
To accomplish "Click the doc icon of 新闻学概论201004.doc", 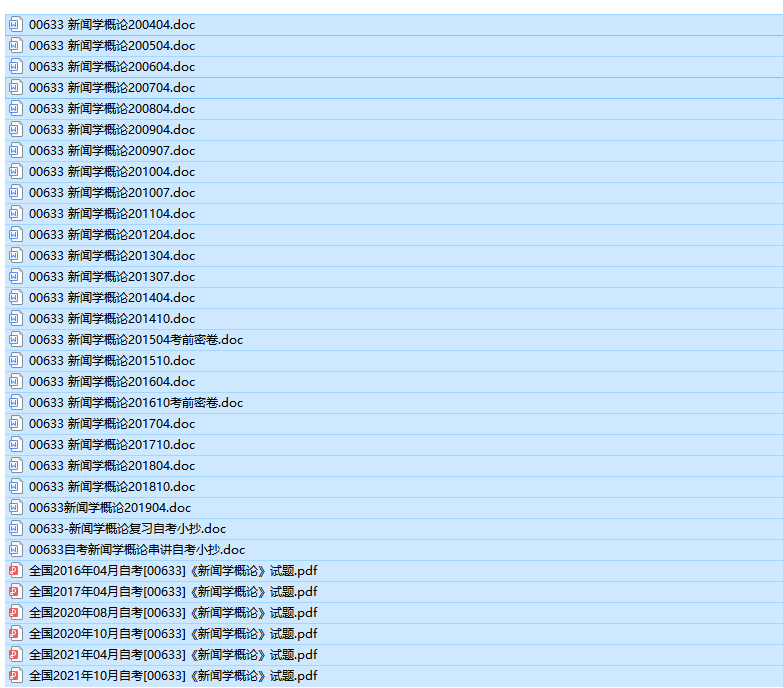I will (x=15, y=171).
